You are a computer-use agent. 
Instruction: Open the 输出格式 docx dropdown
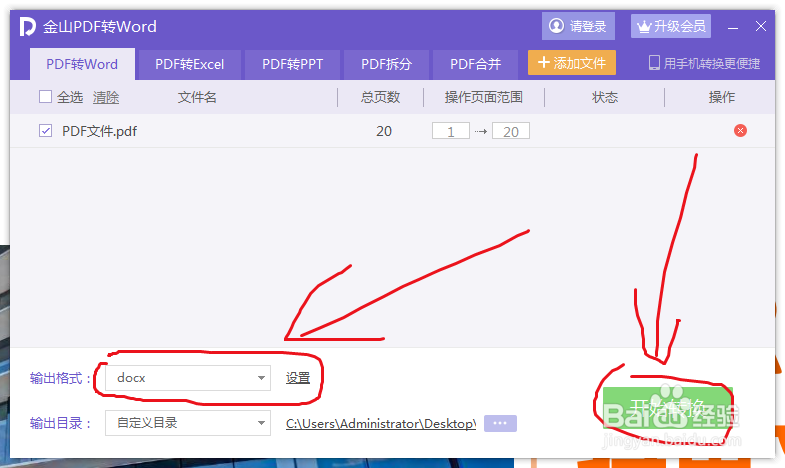click(x=188, y=378)
